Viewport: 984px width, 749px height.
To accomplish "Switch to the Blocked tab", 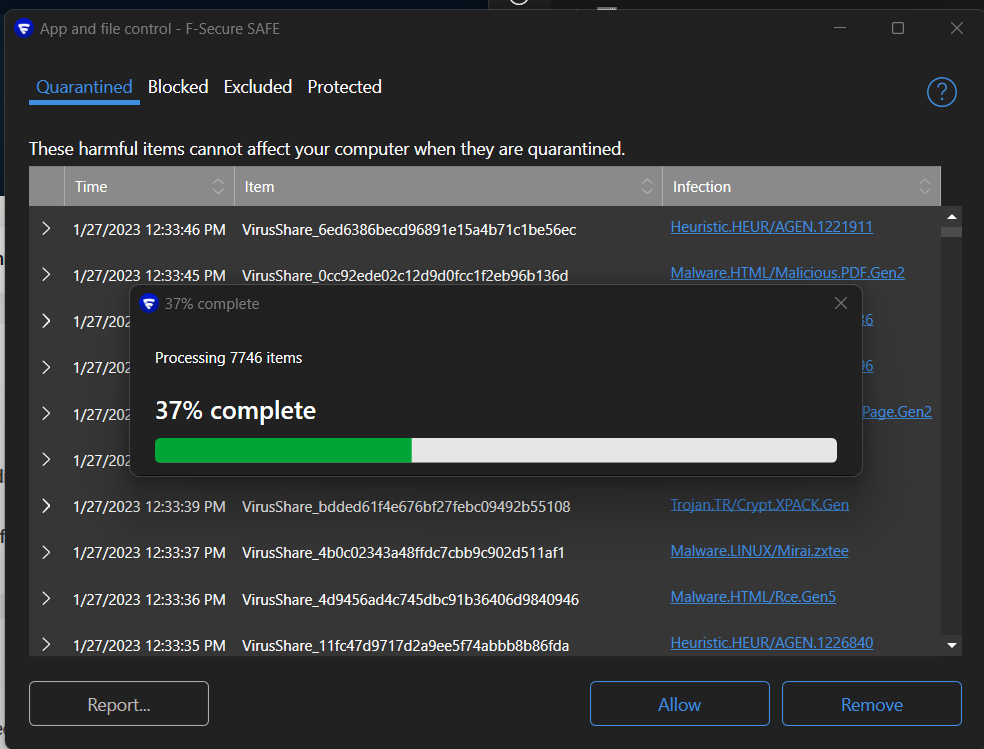I will click(178, 87).
